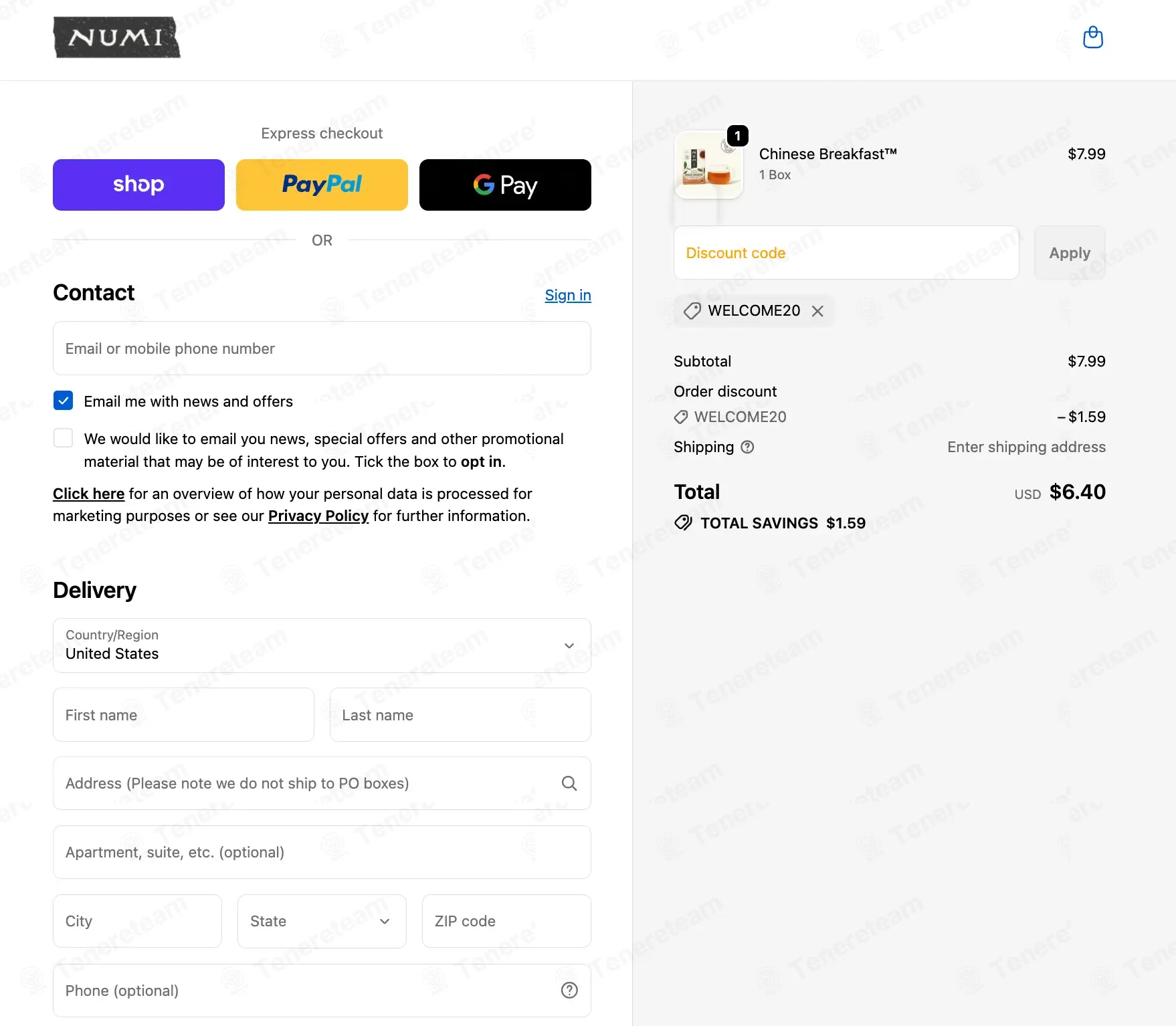Follow the Sign in link

click(568, 295)
